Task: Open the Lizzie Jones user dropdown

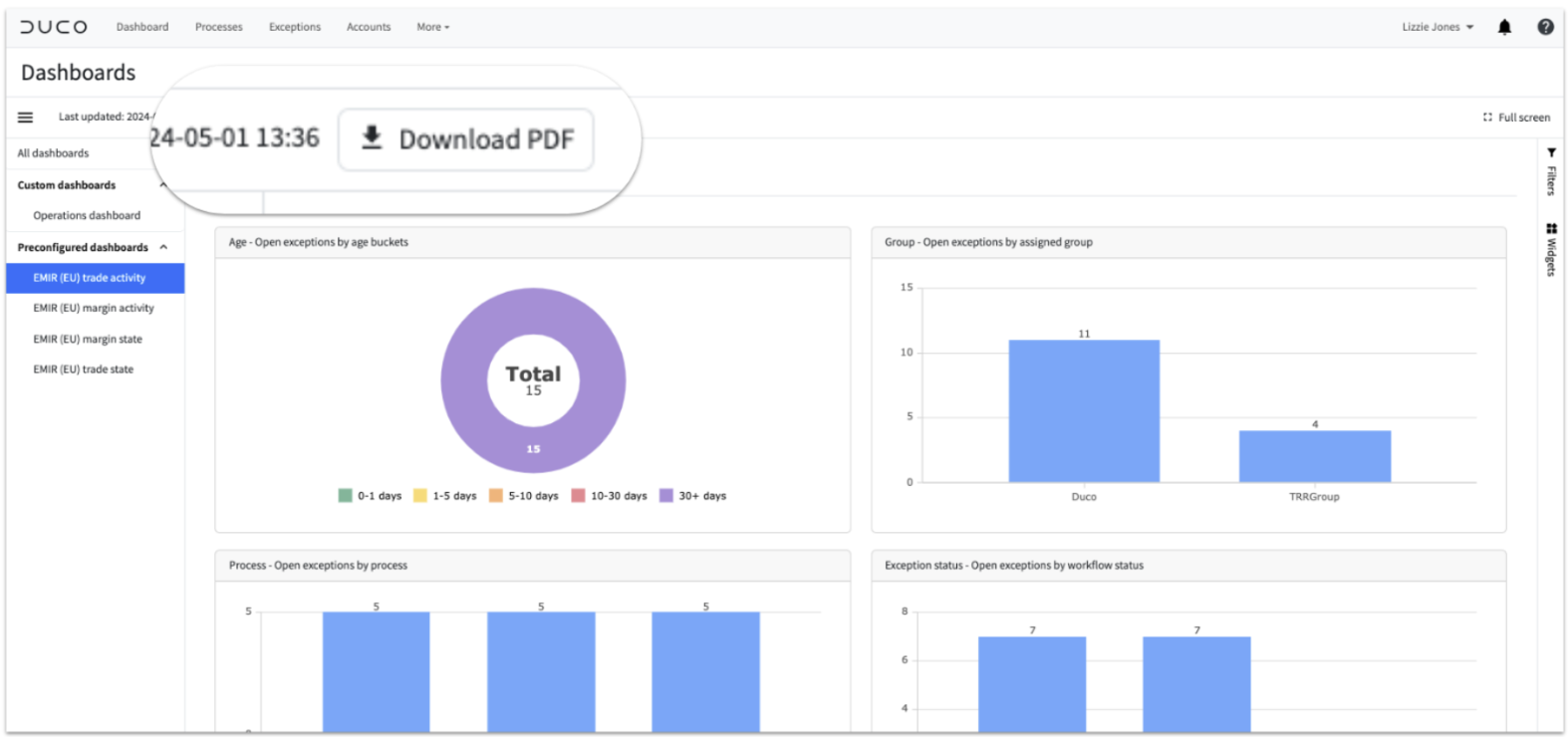Action: 1437,27
